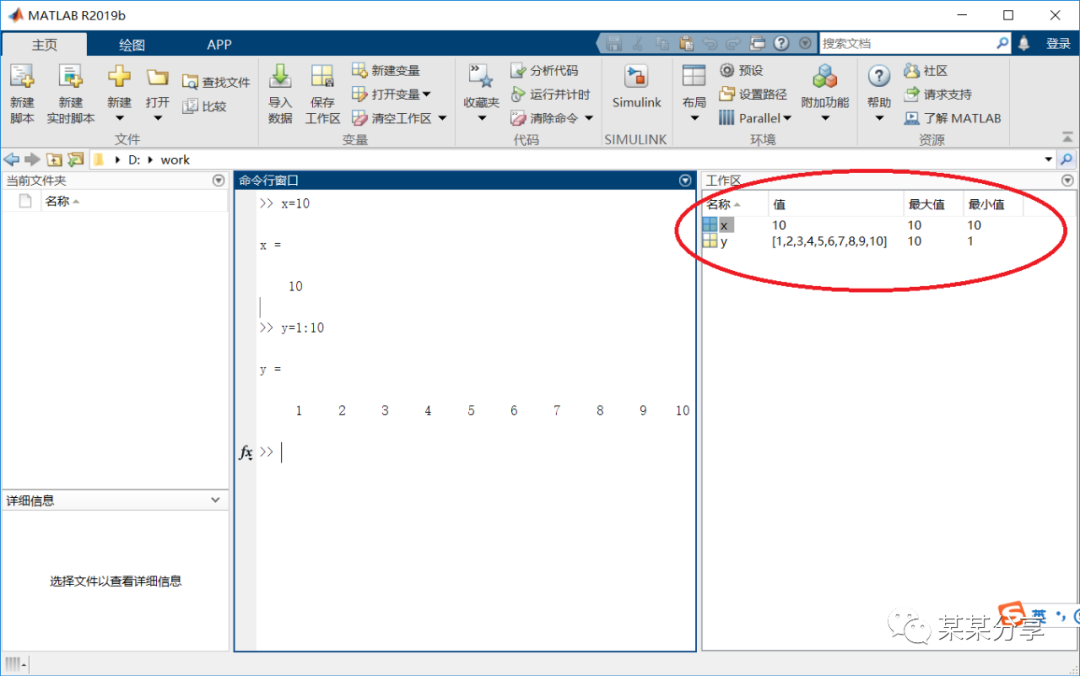Click Request Support (请求支持)
This screenshot has height=676, width=1080.
(x=937, y=94)
